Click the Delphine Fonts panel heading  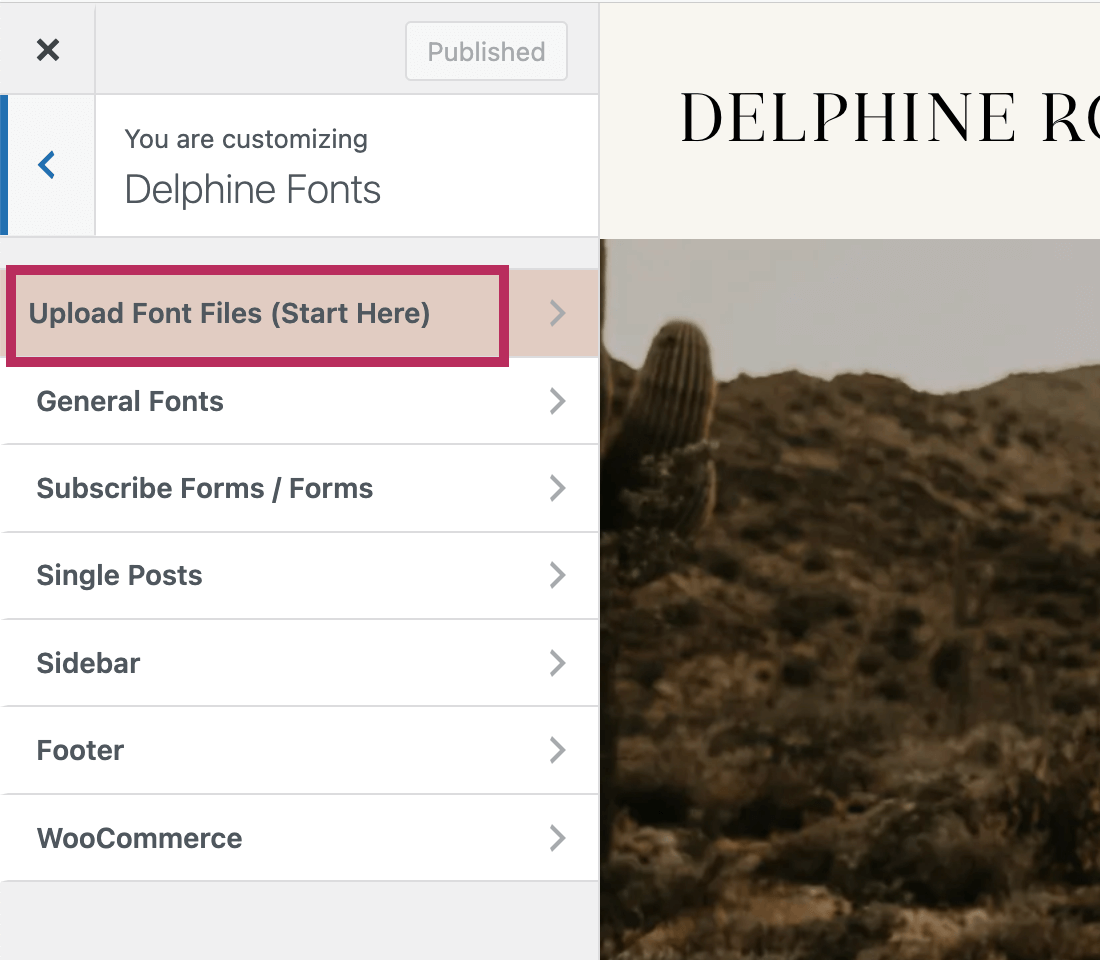(252, 189)
